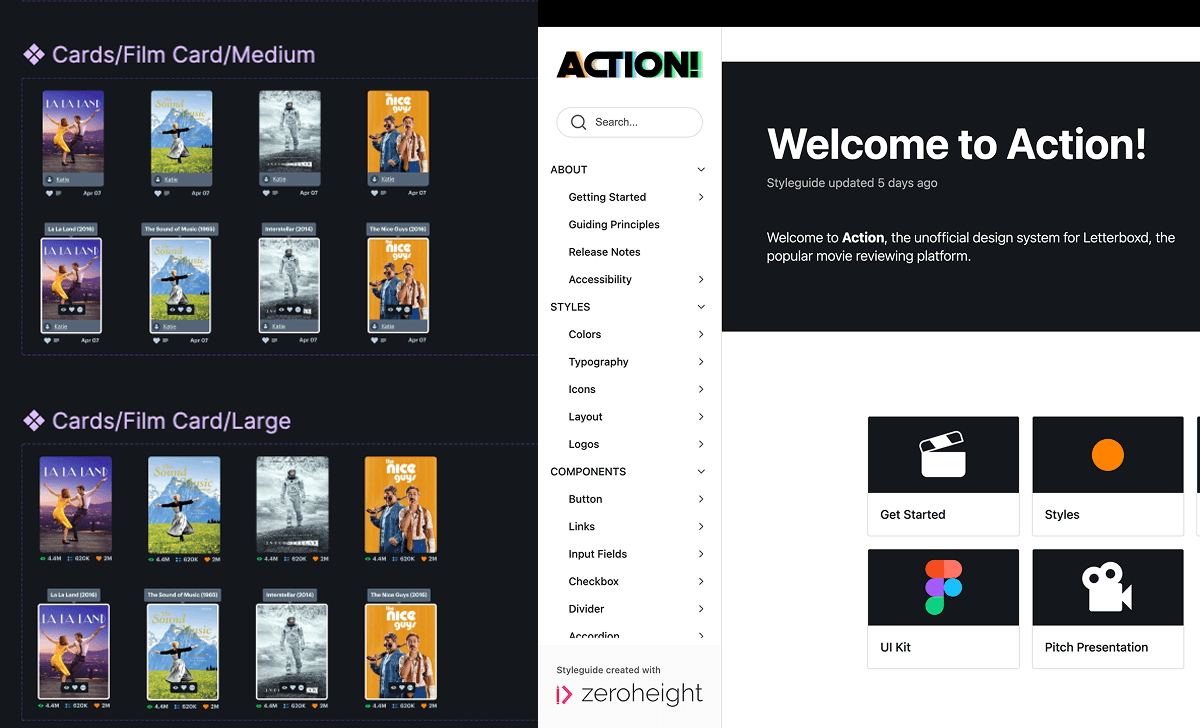Open the UI Kit card link

pyautogui.click(x=943, y=608)
